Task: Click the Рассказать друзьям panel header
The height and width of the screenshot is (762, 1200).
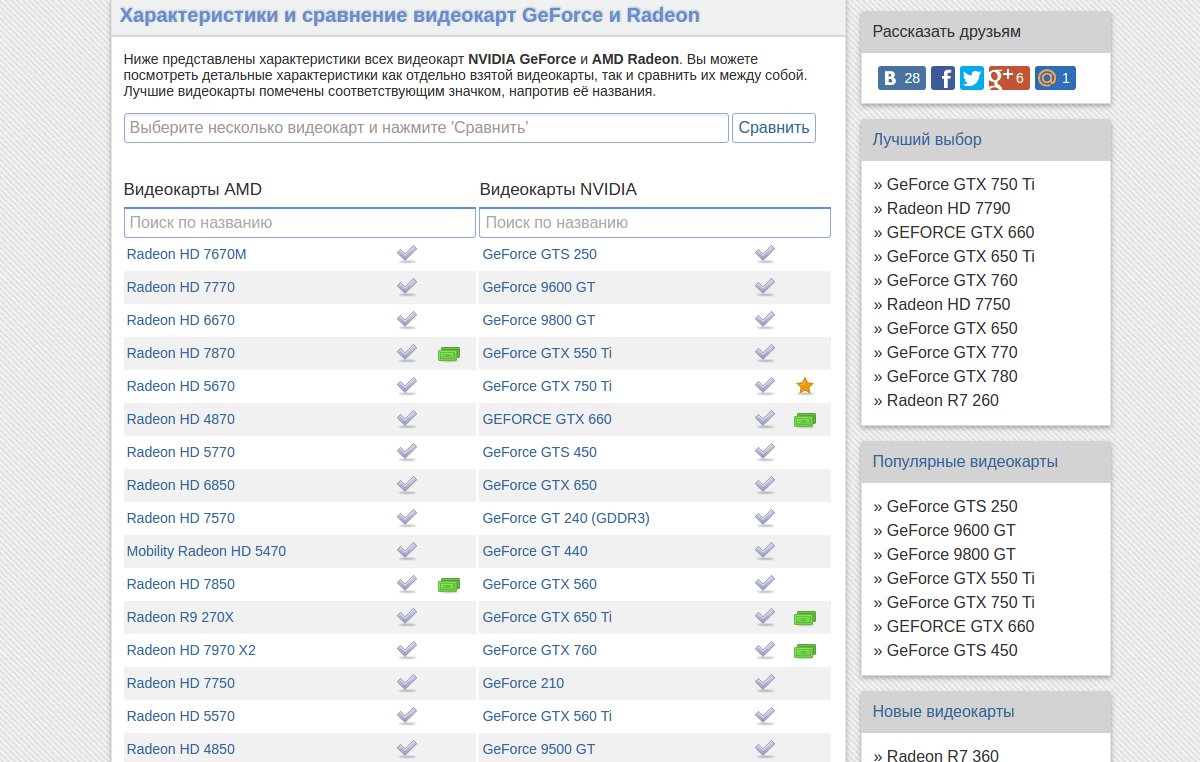Action: [986, 32]
